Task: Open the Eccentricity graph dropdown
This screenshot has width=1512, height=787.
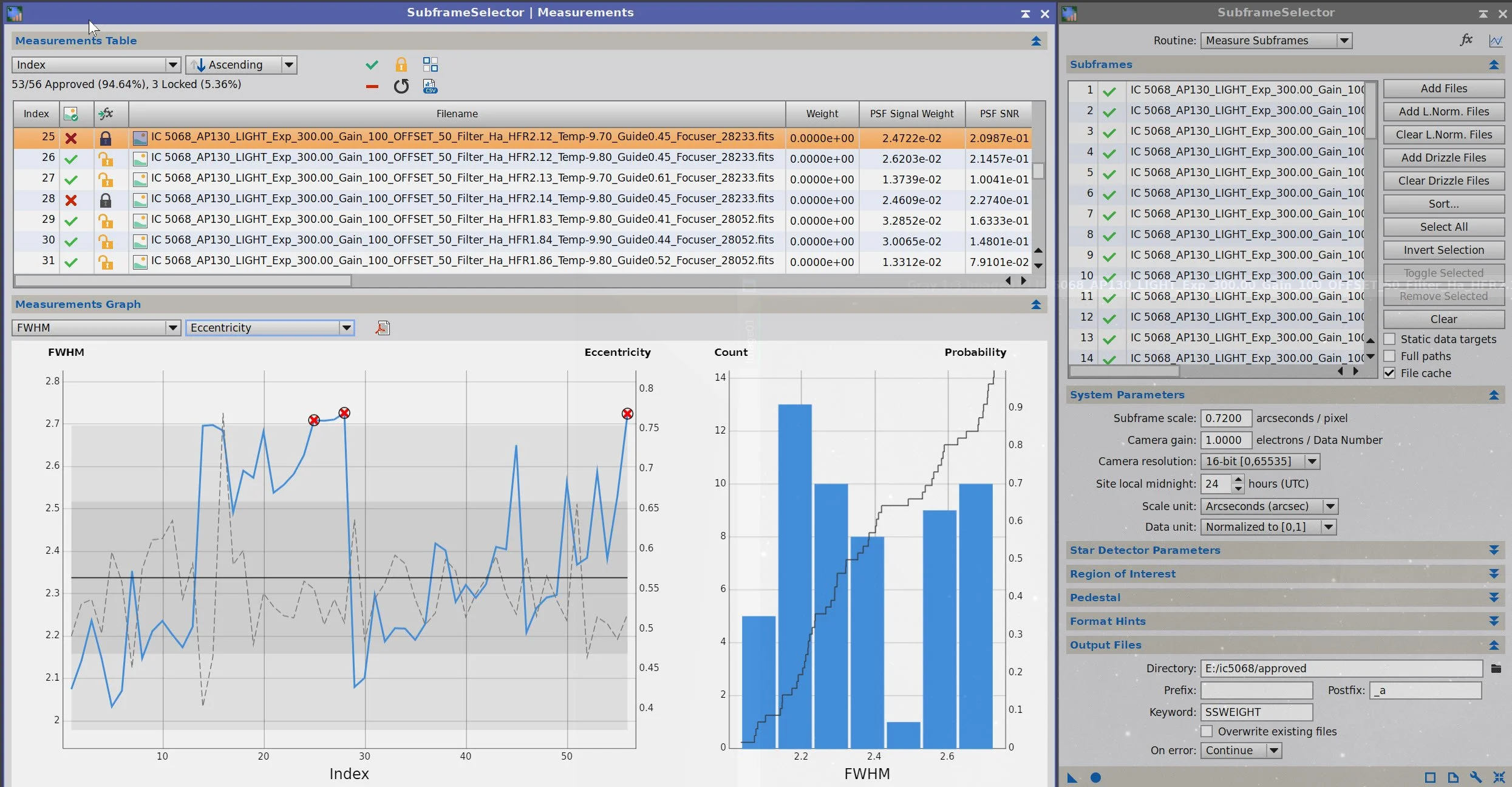Action: click(270, 328)
